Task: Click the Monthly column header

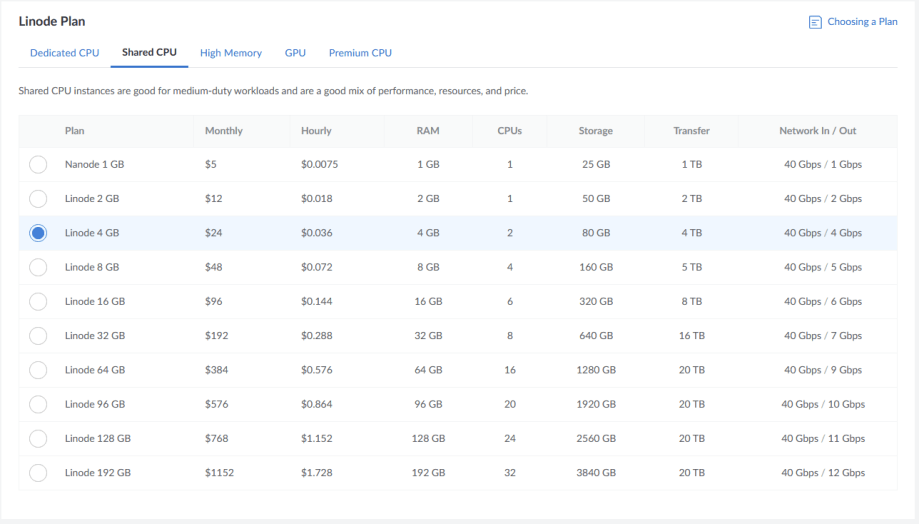Action: coord(223,131)
